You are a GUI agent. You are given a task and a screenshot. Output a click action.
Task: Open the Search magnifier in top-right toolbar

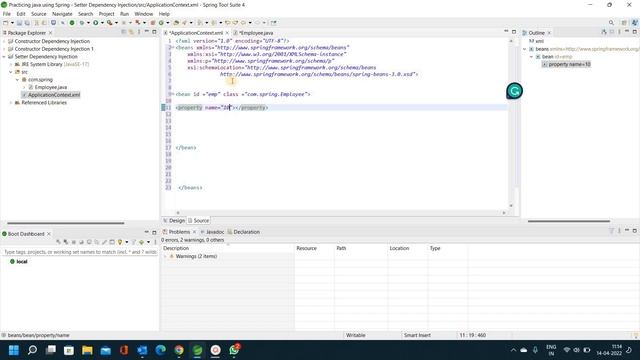(611, 23)
